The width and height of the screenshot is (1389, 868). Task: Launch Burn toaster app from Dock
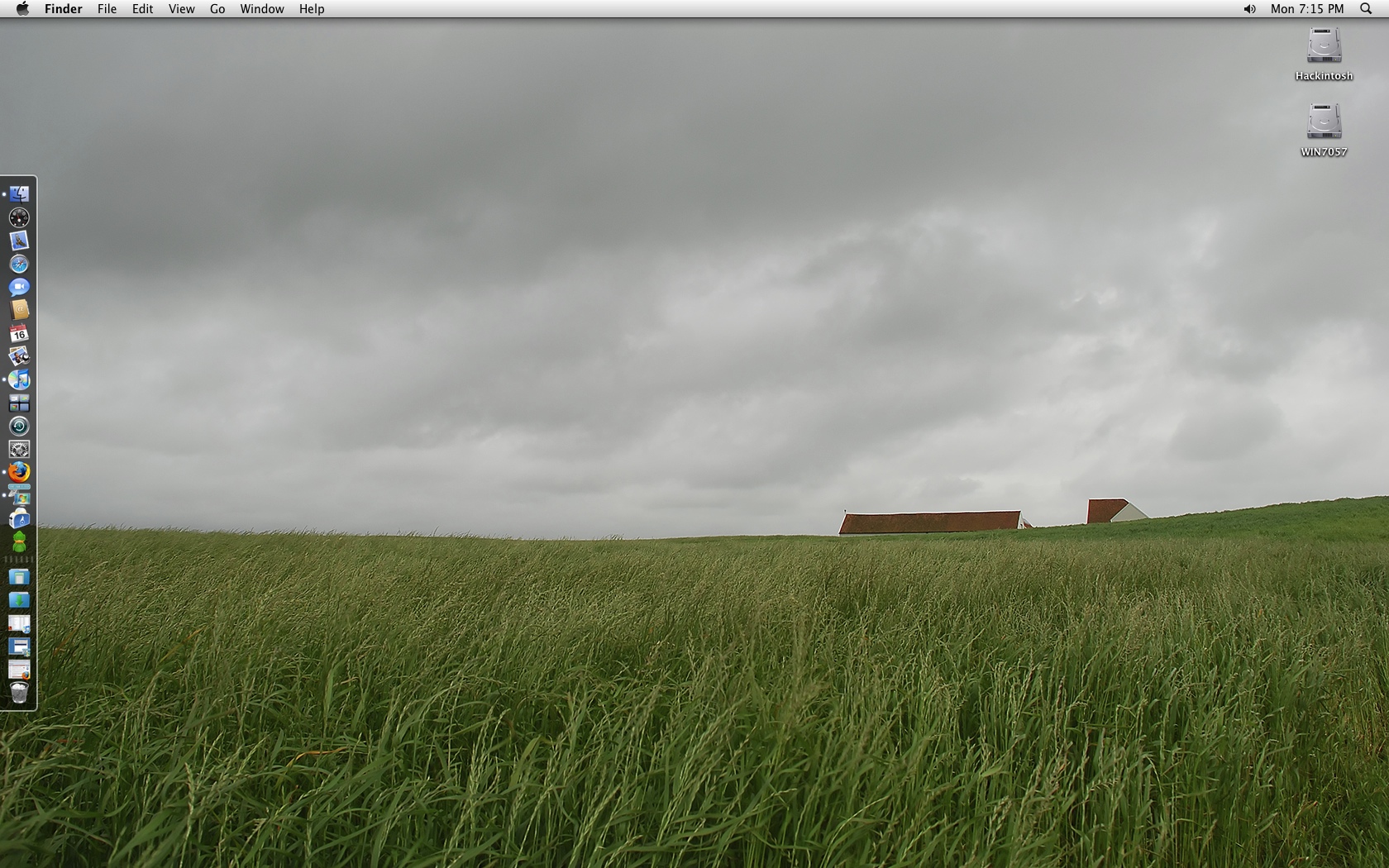click(x=19, y=518)
